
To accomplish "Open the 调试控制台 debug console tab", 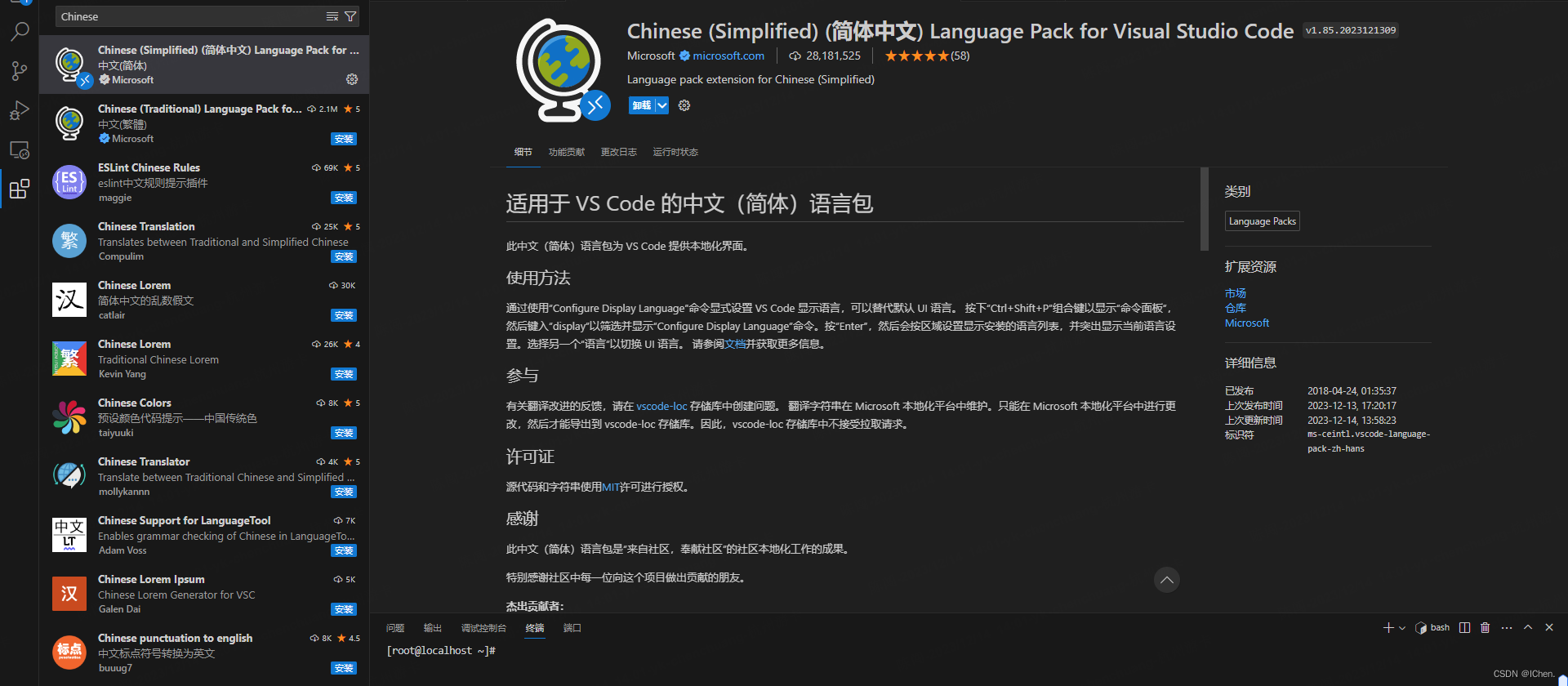I will (x=483, y=628).
